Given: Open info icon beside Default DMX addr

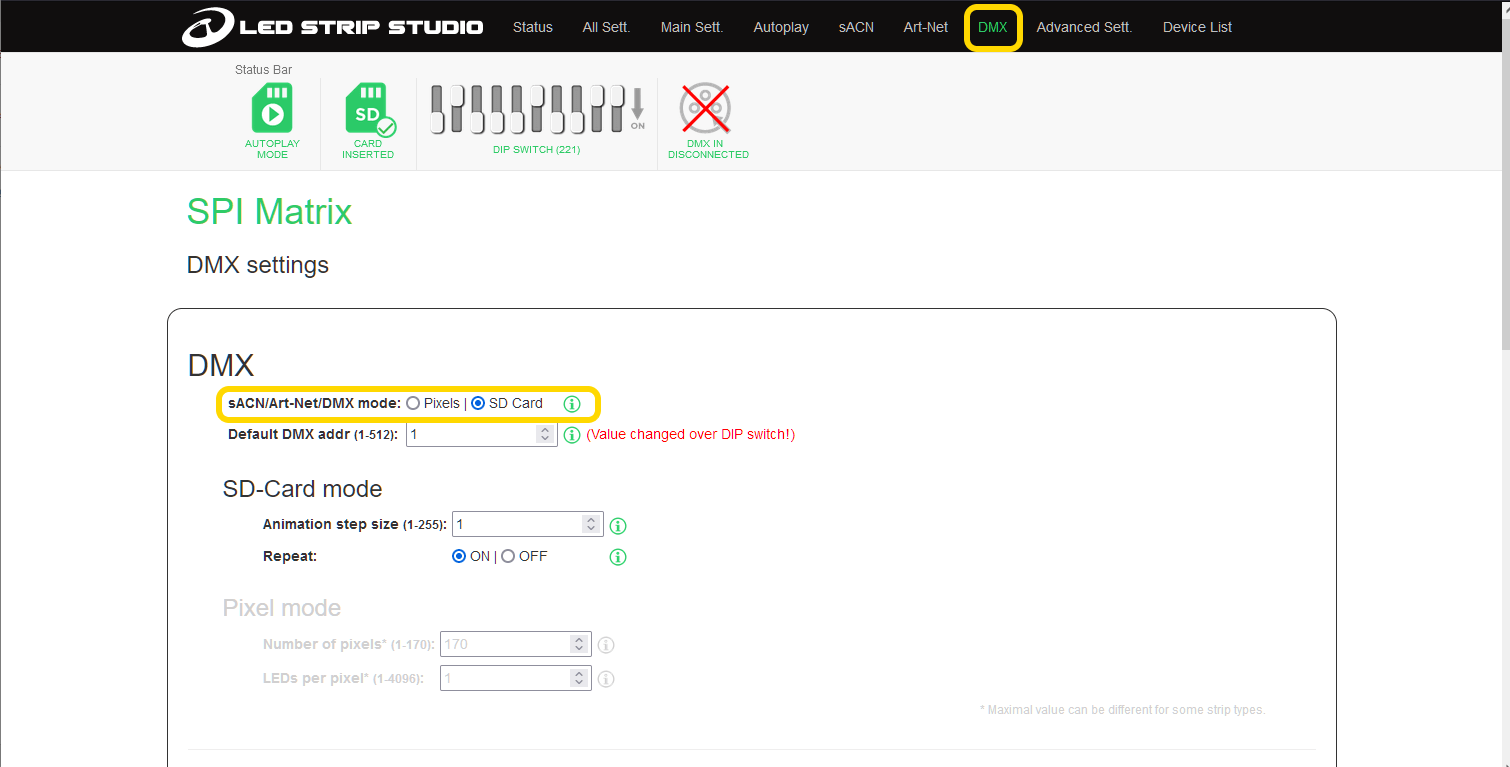Looking at the screenshot, I should 572,435.
